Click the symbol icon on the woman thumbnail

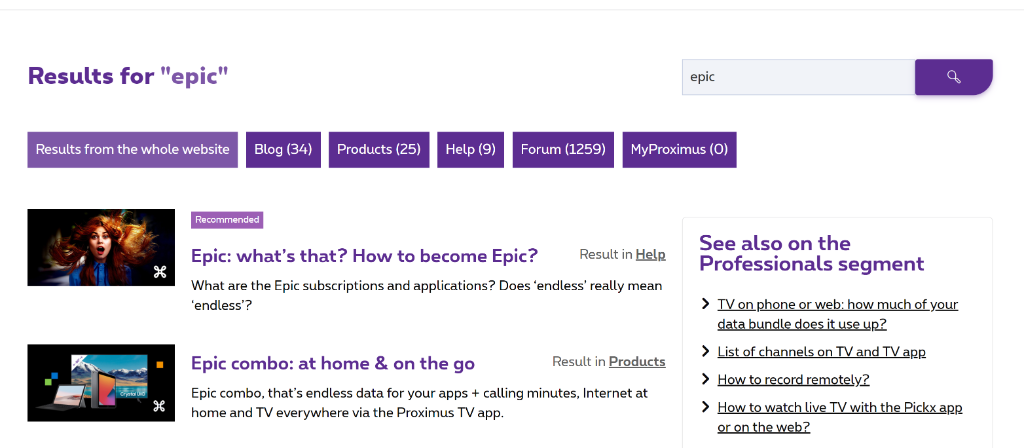[x=160, y=272]
